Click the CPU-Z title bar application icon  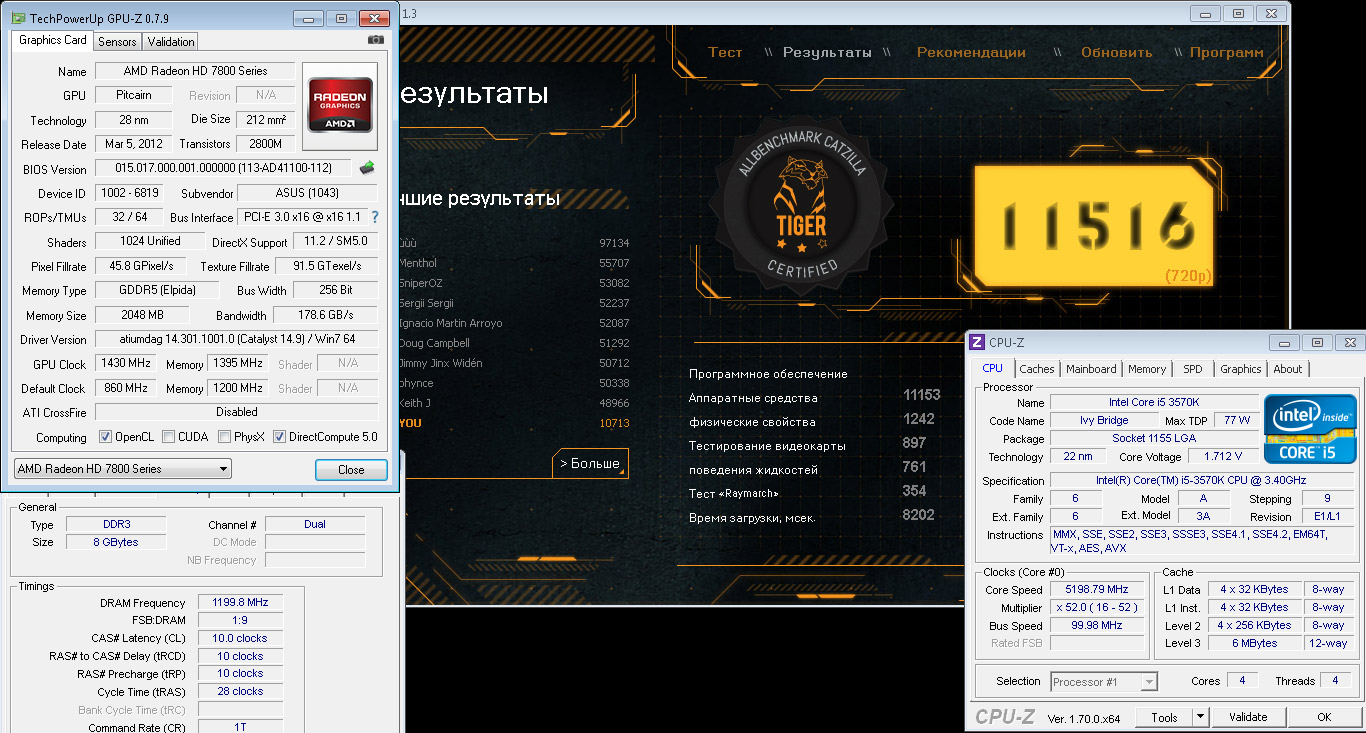pos(978,342)
